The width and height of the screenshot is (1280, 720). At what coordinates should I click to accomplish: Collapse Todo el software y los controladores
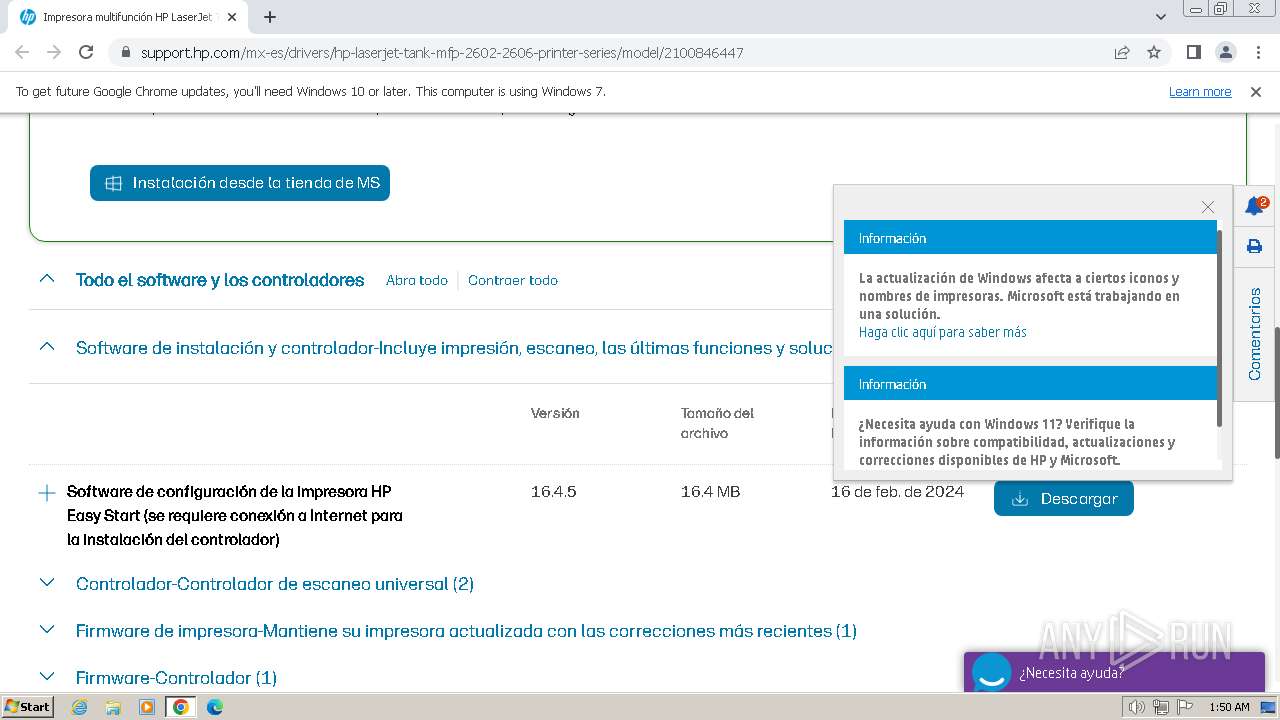(47, 279)
